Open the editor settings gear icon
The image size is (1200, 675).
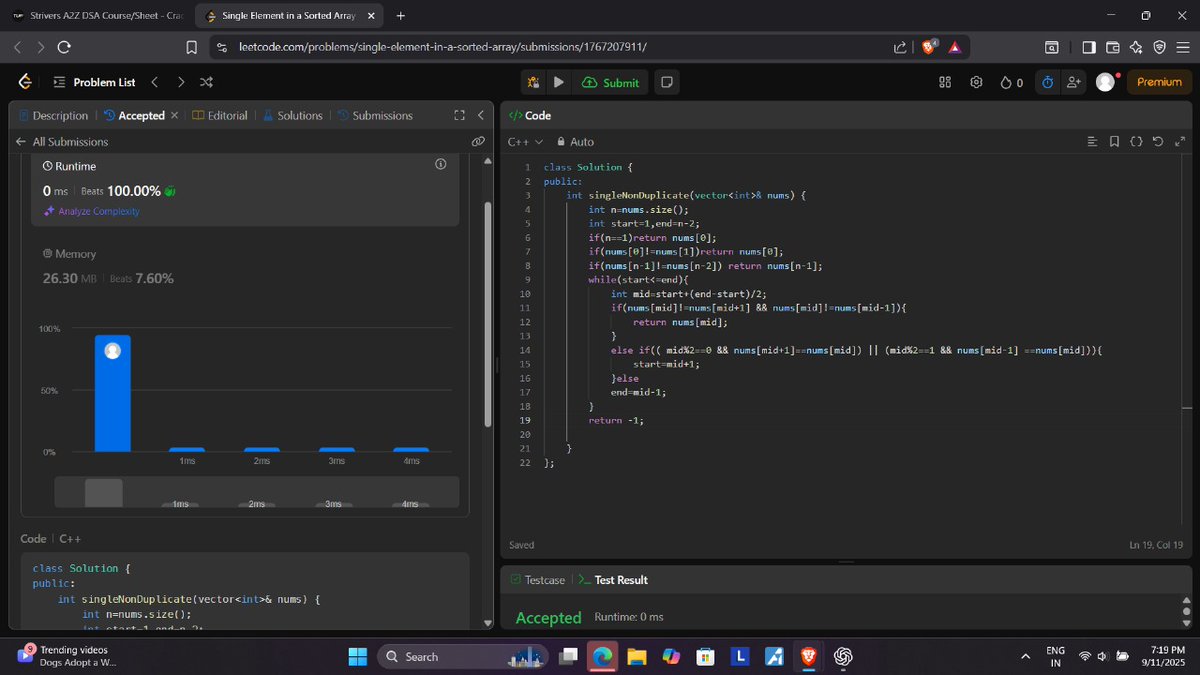pos(976,82)
